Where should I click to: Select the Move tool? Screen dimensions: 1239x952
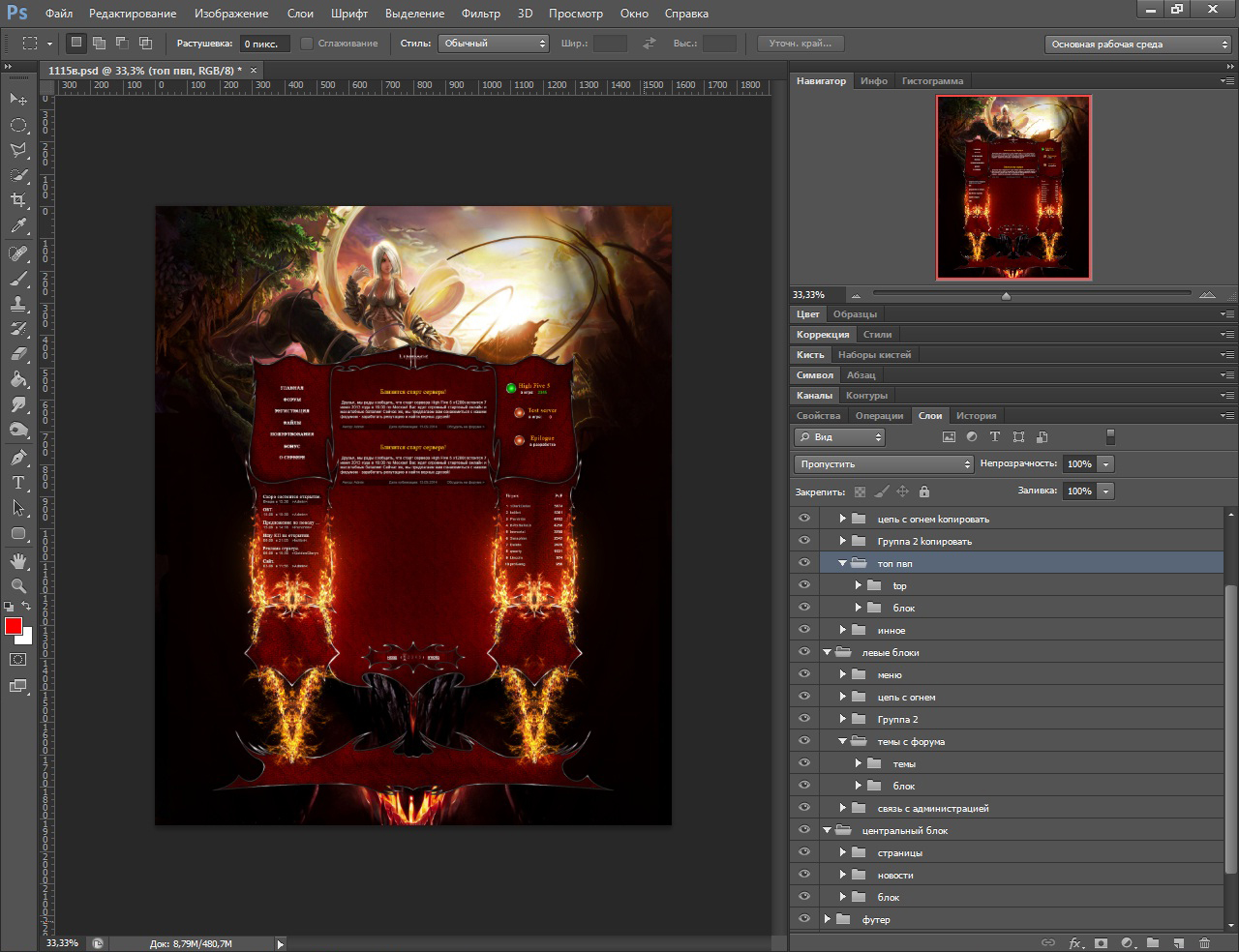click(x=18, y=99)
